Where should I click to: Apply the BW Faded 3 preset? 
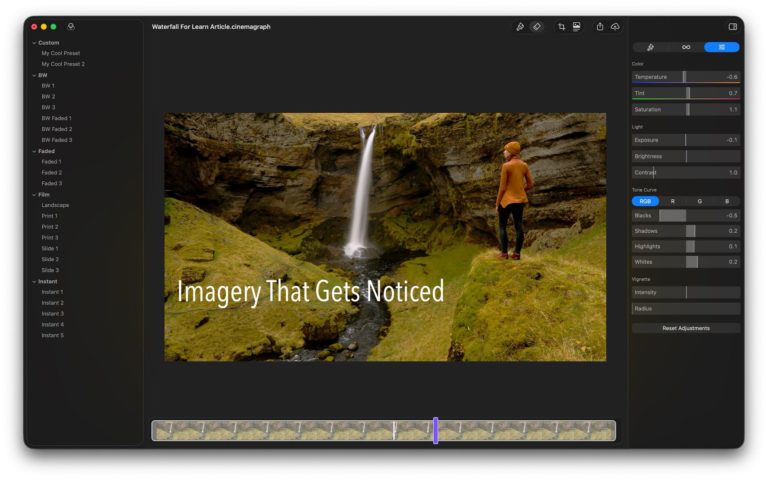click(56, 140)
